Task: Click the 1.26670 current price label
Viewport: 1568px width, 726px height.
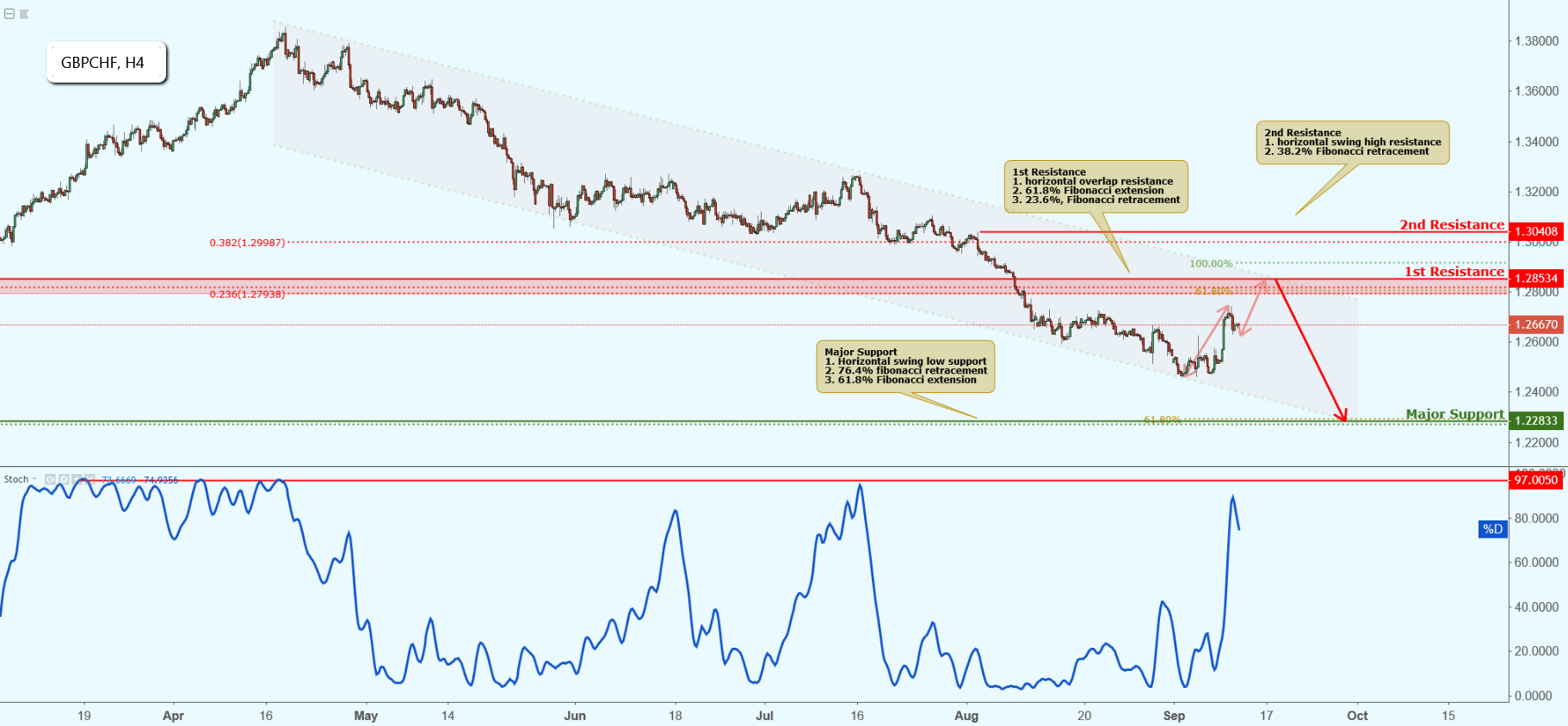Action: tap(1536, 324)
